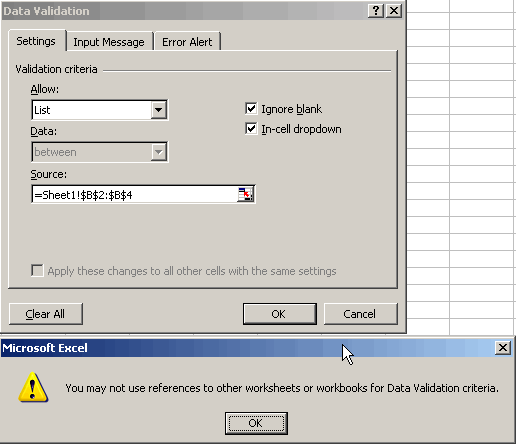Click the range selector icon in Source field

coord(246,194)
